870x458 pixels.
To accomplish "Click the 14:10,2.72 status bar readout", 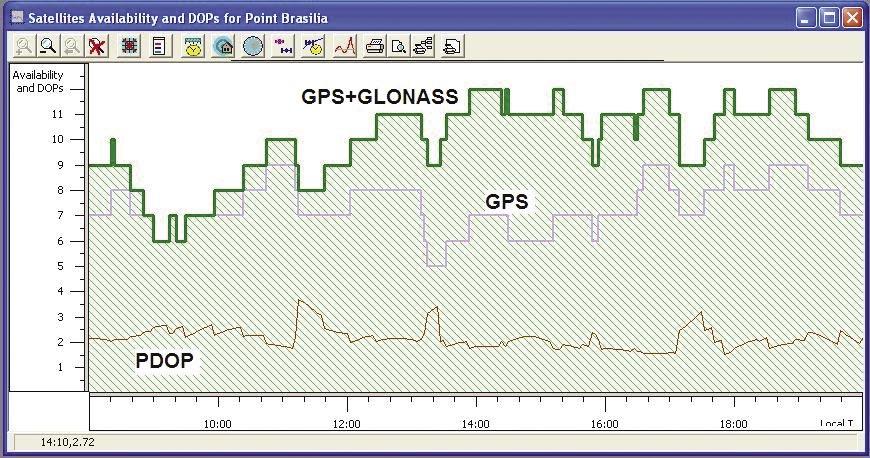I will point(68,442).
